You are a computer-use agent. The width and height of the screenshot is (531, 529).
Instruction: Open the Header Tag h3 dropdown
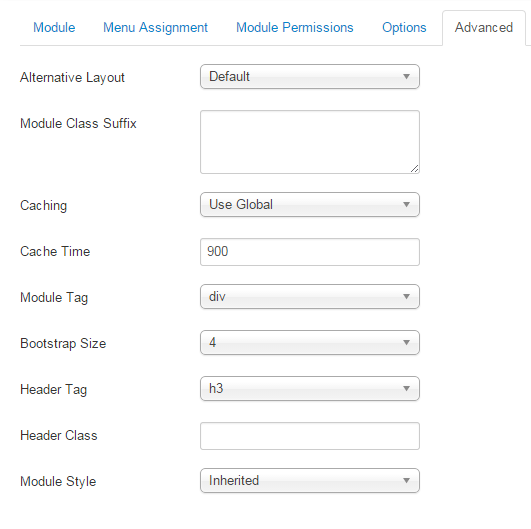310,388
